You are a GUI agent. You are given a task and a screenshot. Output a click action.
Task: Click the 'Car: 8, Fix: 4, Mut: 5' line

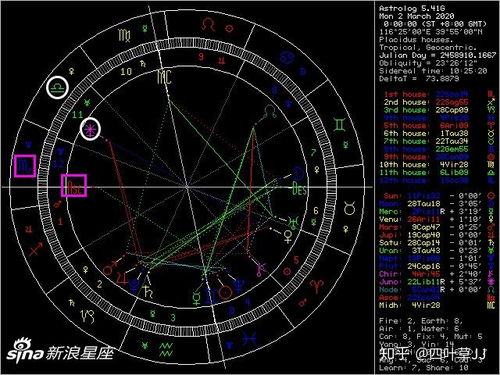click(x=430, y=336)
